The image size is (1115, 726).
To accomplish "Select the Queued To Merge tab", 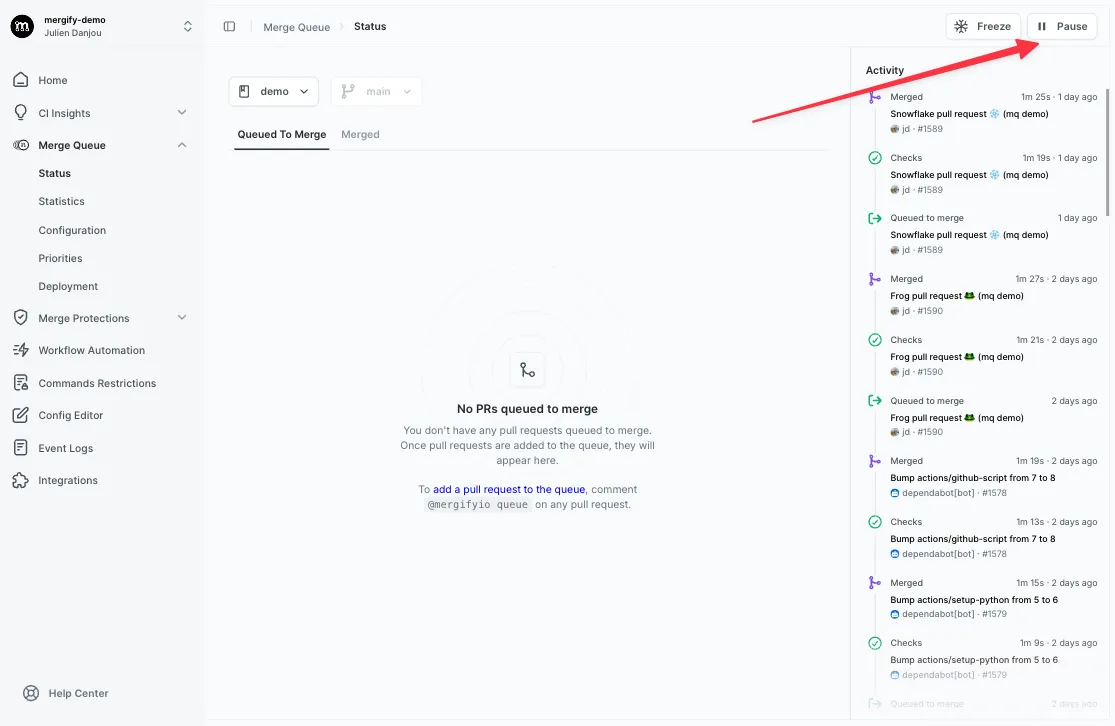I will (x=281, y=132).
